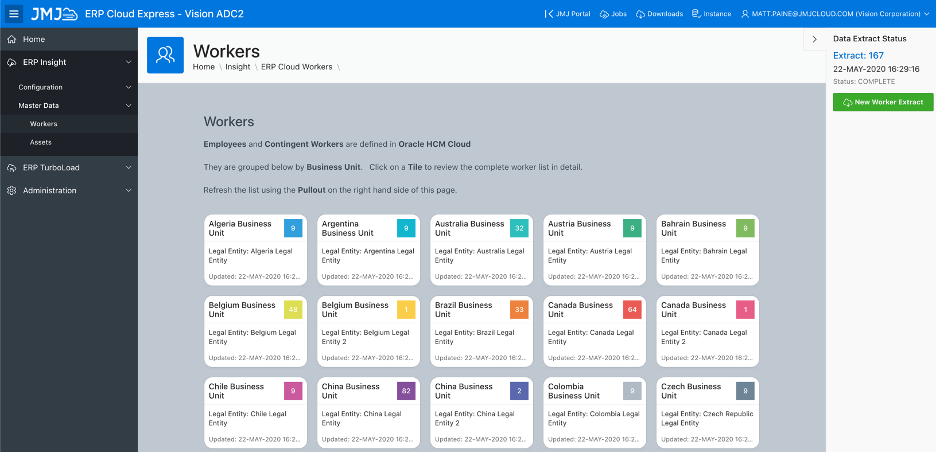The height and width of the screenshot is (452, 936).
Task: Click the Insight breadcrumb link
Action: (x=238, y=67)
